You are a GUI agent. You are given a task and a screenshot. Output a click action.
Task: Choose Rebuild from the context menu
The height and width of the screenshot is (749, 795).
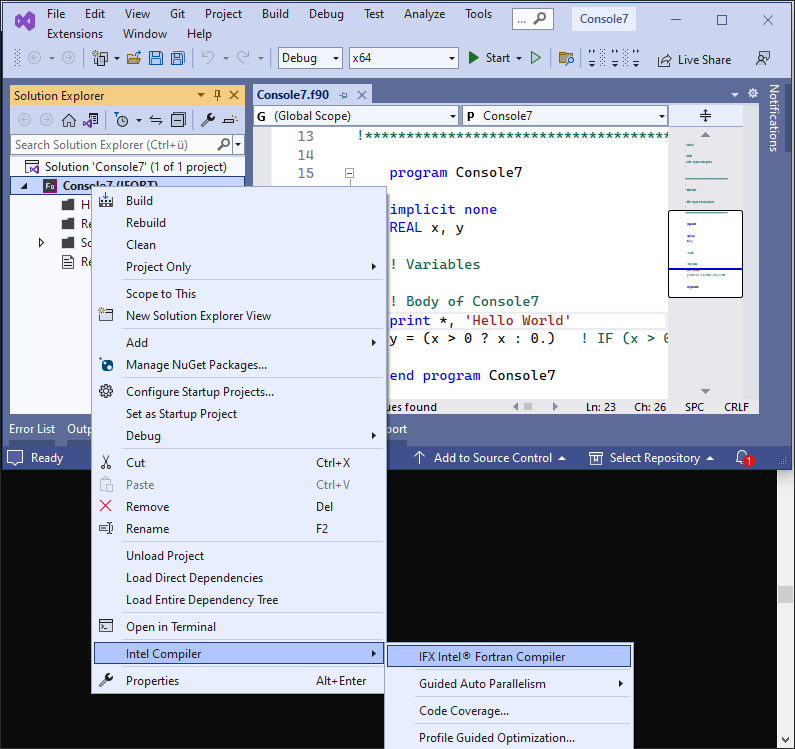point(146,223)
